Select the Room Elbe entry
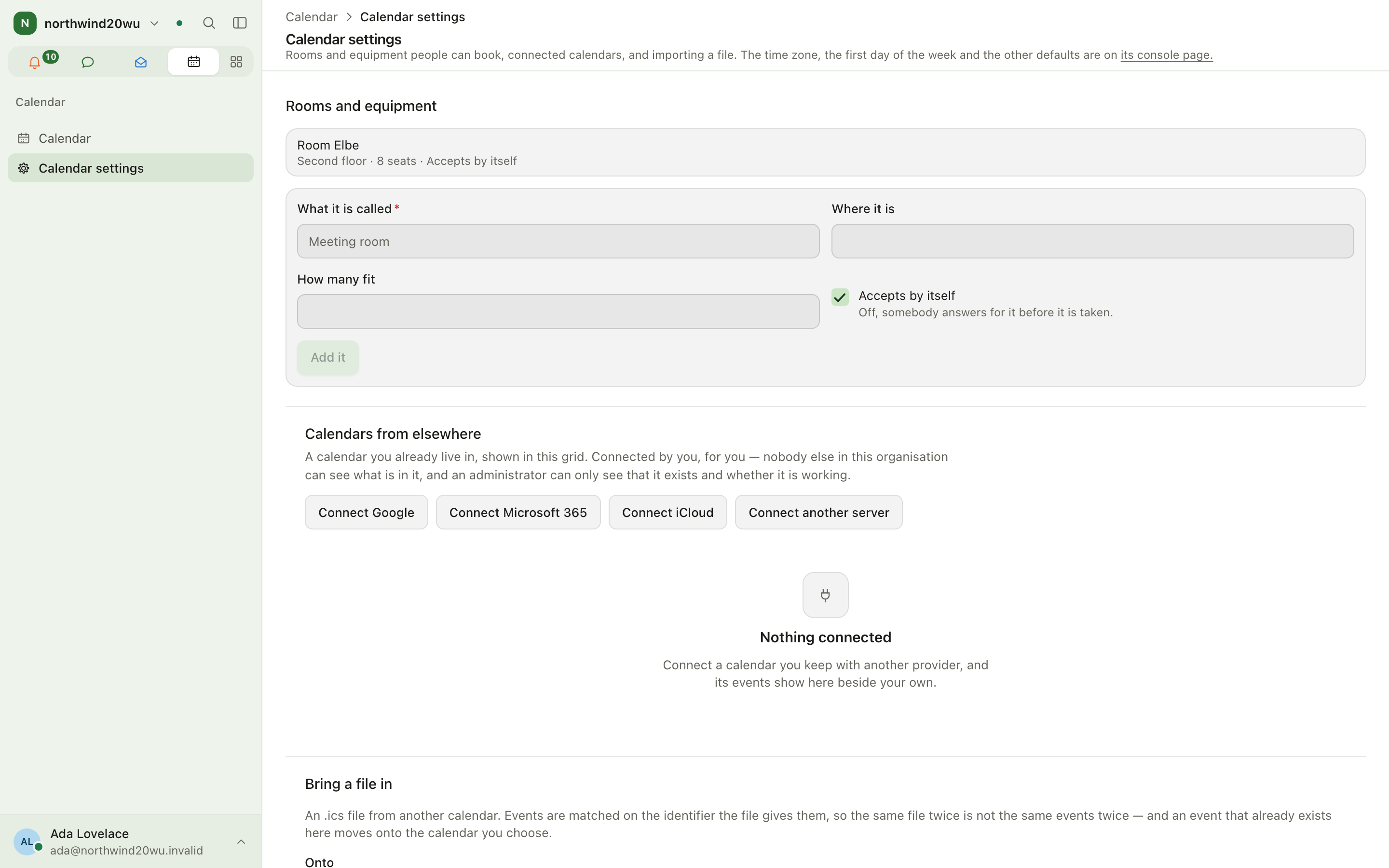This screenshot has height=868, width=1389. coord(825,153)
